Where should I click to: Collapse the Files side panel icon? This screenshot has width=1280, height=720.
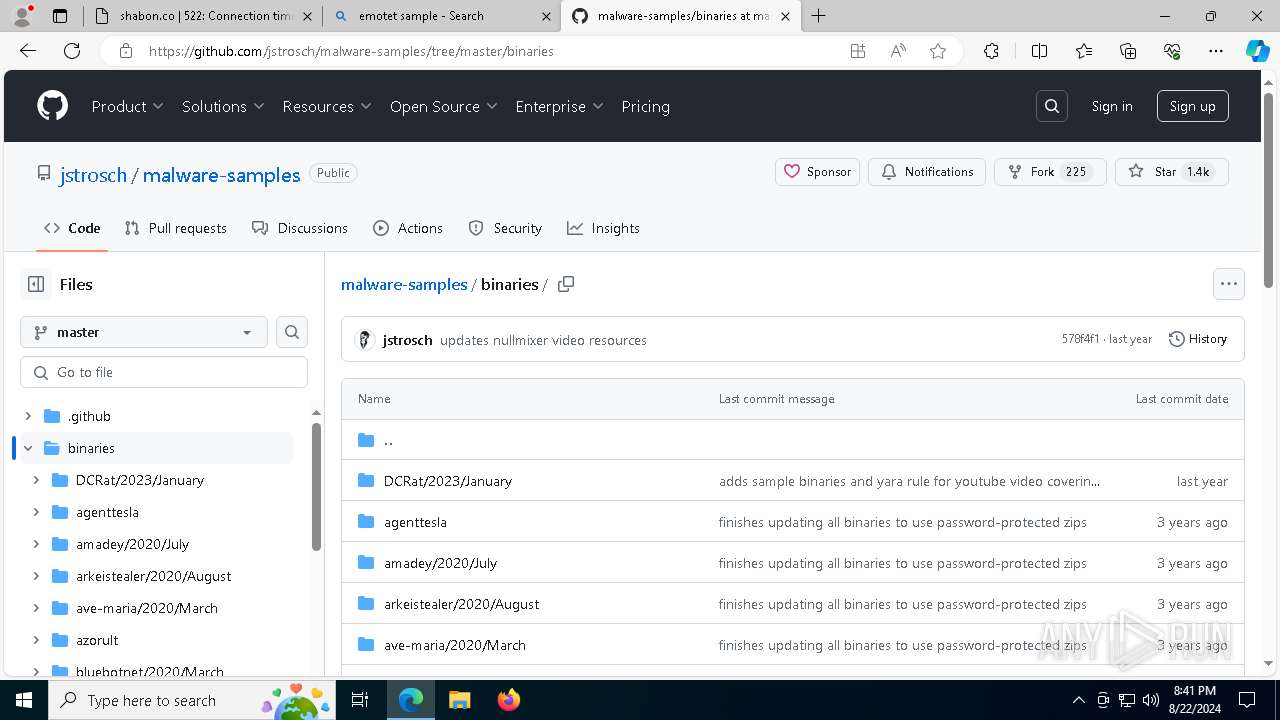coord(36,284)
